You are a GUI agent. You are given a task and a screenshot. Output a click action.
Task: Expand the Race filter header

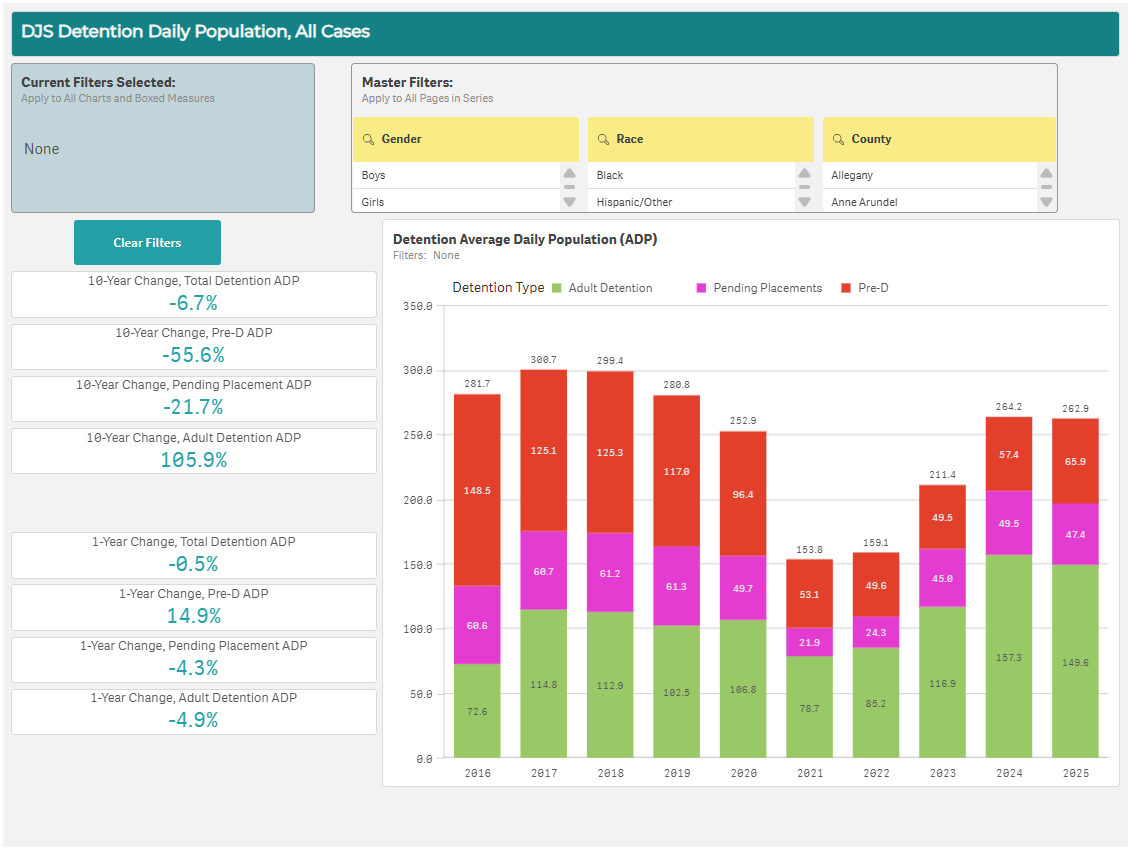click(700, 139)
